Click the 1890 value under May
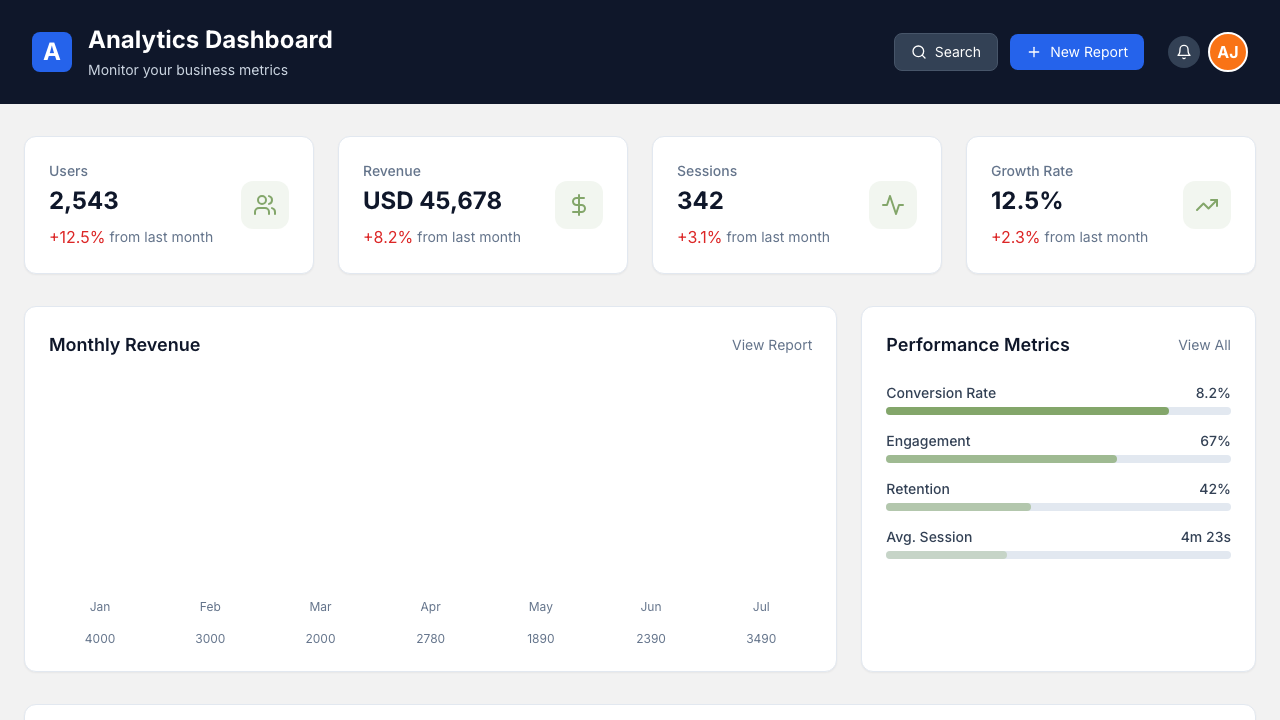Image resolution: width=1280 pixels, height=720 pixels. pyautogui.click(x=541, y=639)
